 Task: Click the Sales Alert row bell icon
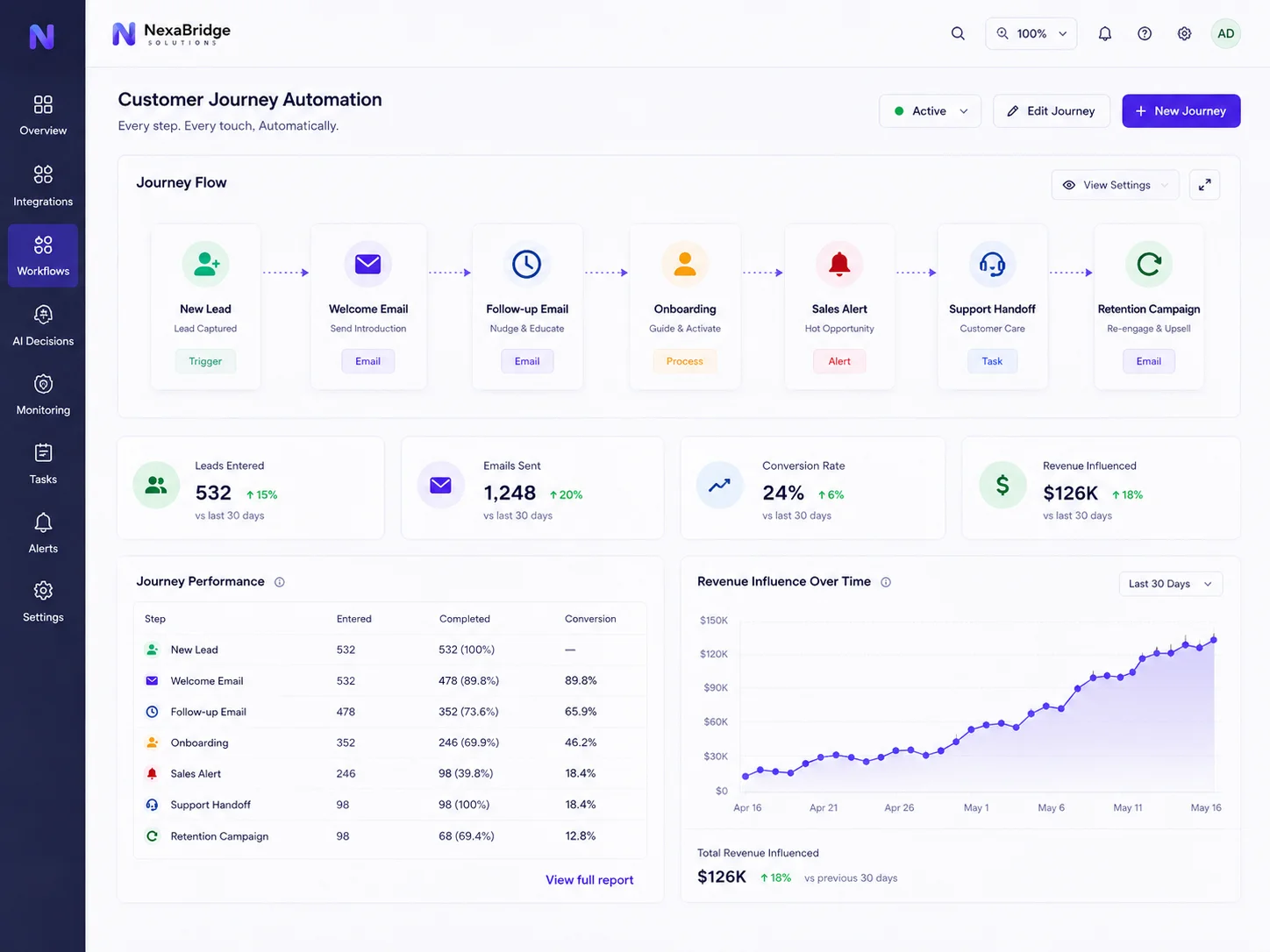[152, 774]
